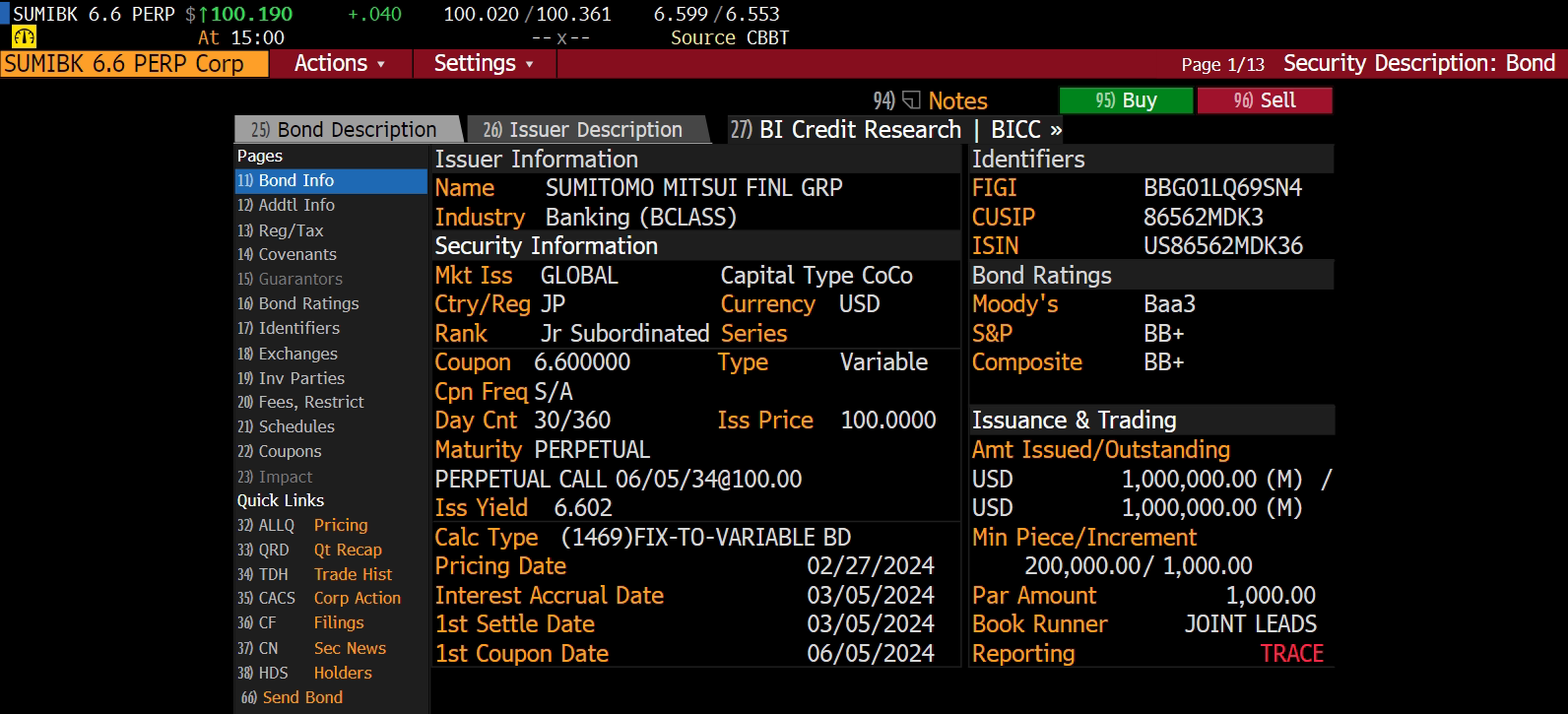Click the Day Cnt value 30/360
This screenshot has width=1568, height=714.
click(572, 421)
